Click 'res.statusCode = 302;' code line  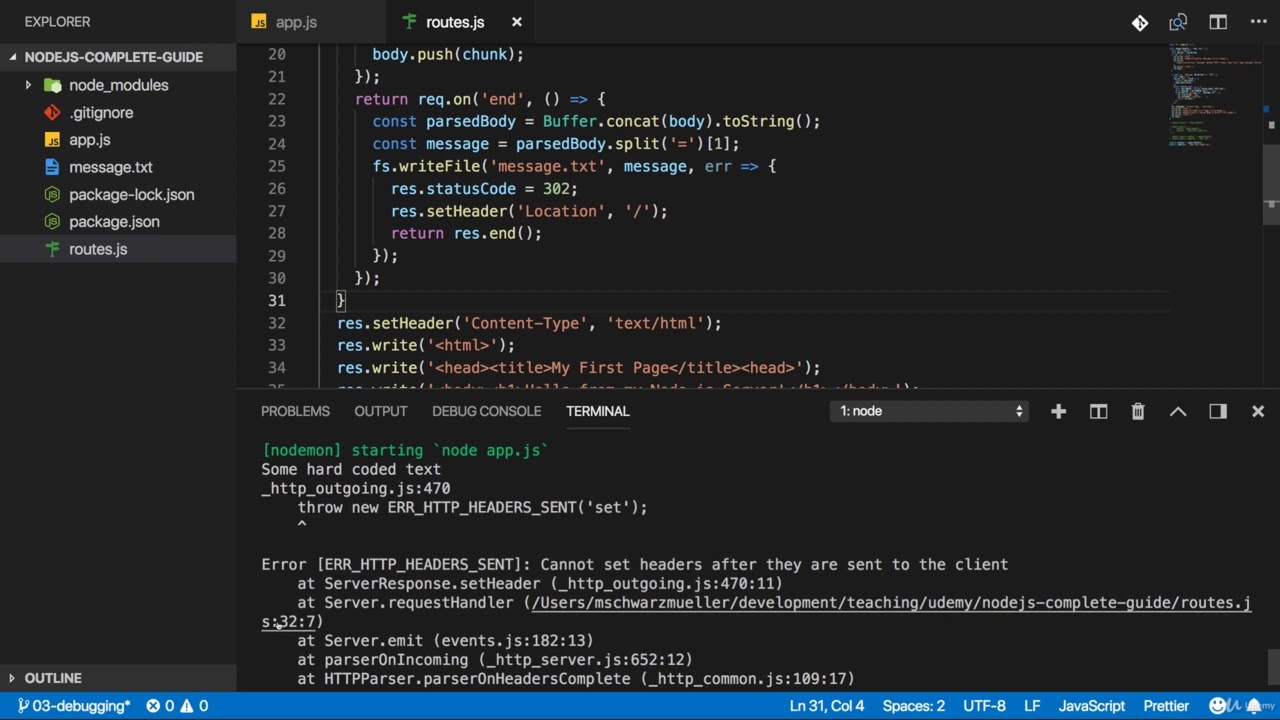click(484, 188)
